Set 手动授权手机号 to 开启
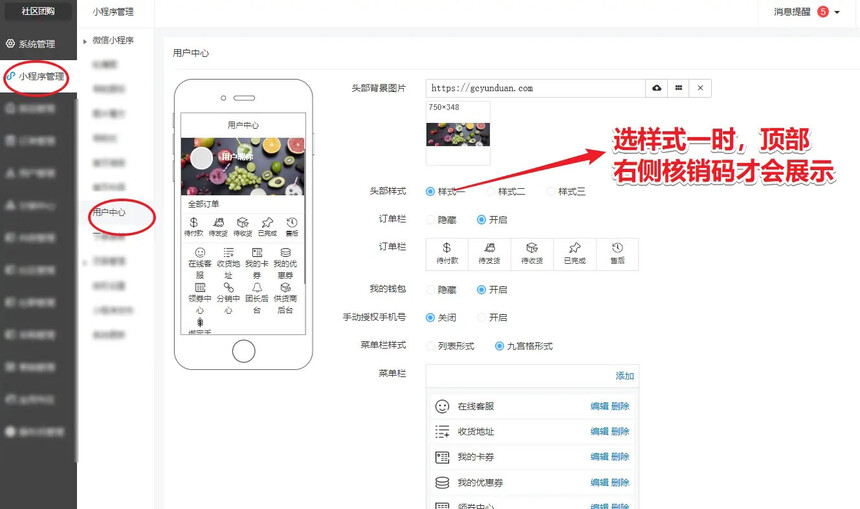Screen dimensions: 860x509 pos(481,318)
